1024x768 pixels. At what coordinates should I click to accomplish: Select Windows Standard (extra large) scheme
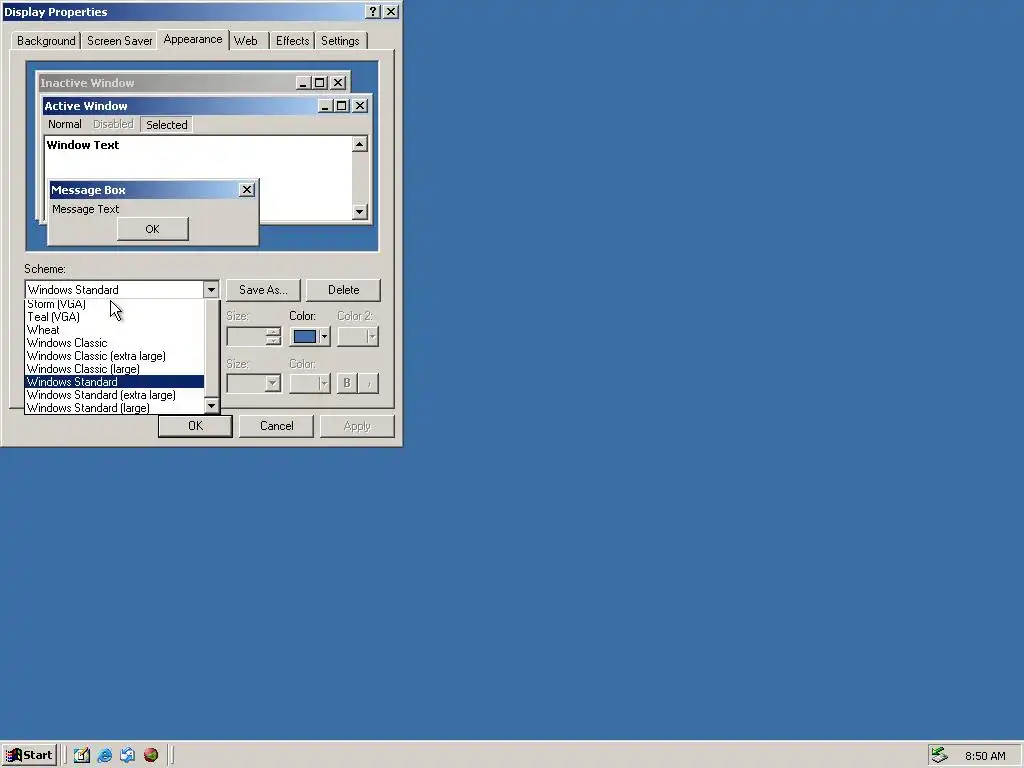[x=114, y=395]
